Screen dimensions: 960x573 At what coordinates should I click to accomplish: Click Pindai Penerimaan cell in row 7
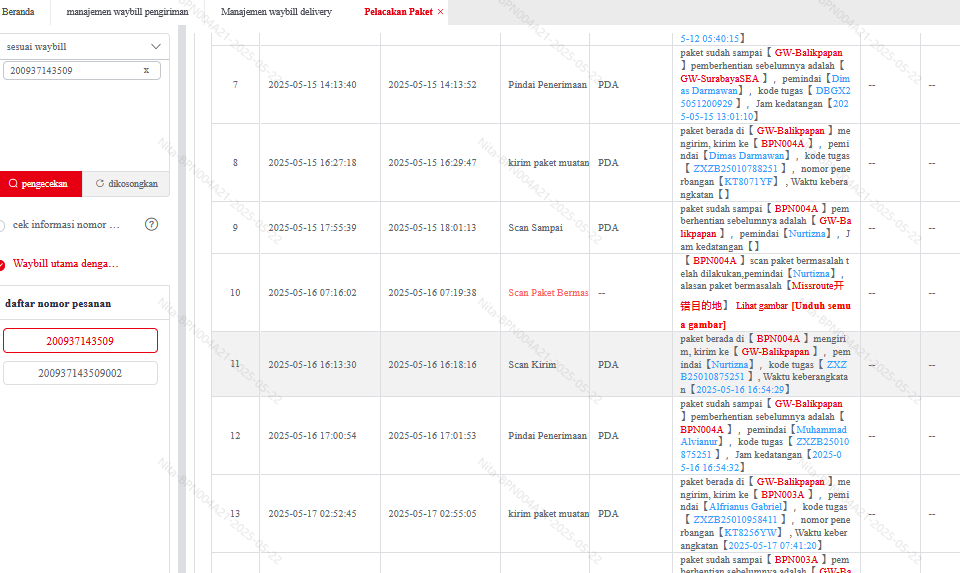coord(547,84)
